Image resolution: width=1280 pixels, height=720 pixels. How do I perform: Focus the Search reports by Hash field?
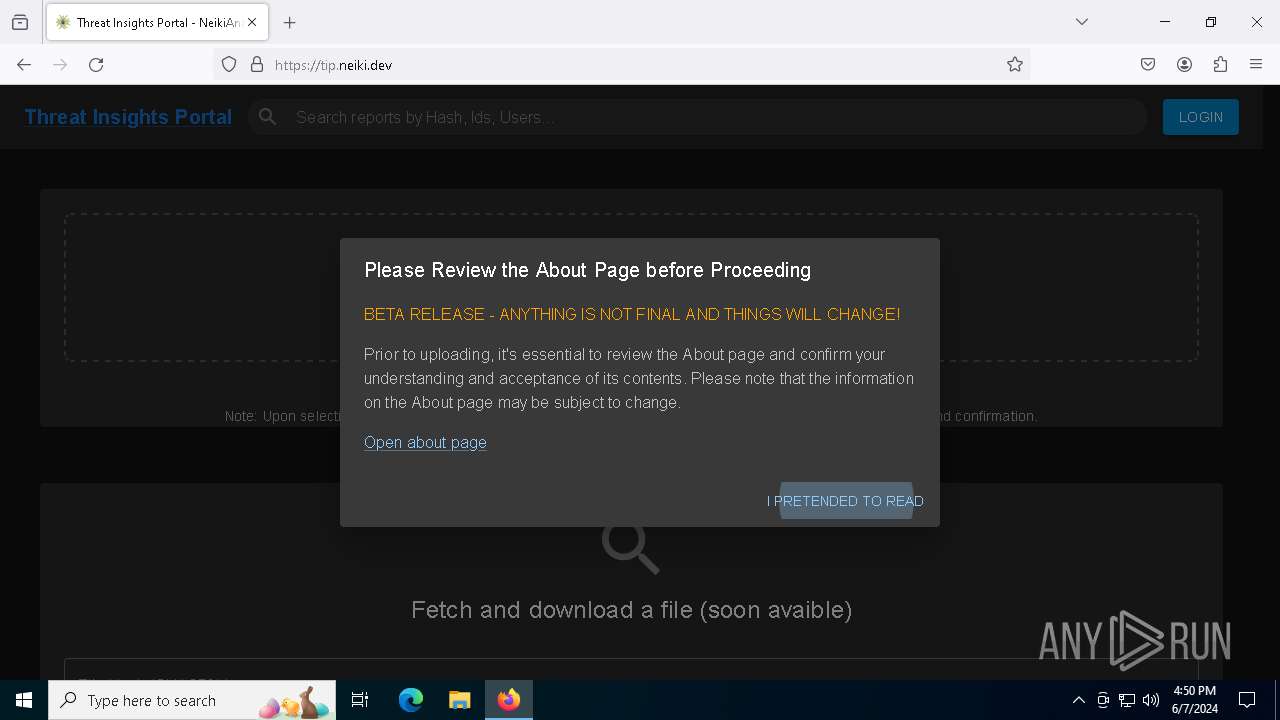(x=697, y=117)
